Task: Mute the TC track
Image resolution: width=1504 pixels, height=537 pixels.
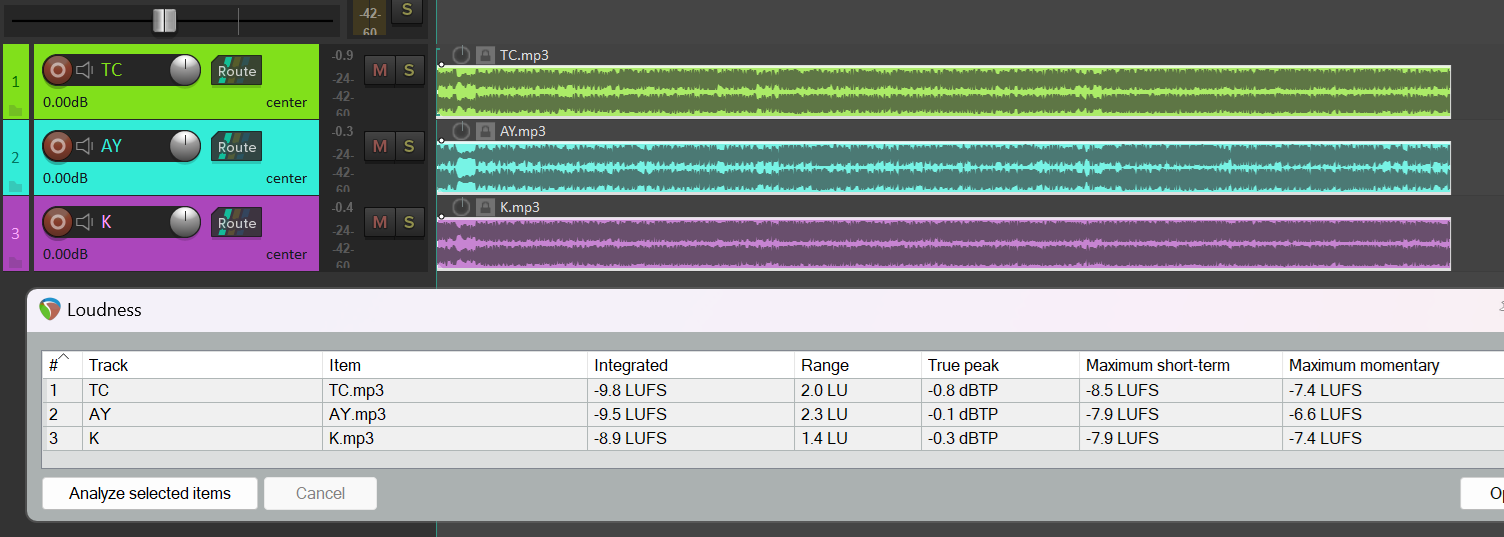Action: (x=379, y=70)
